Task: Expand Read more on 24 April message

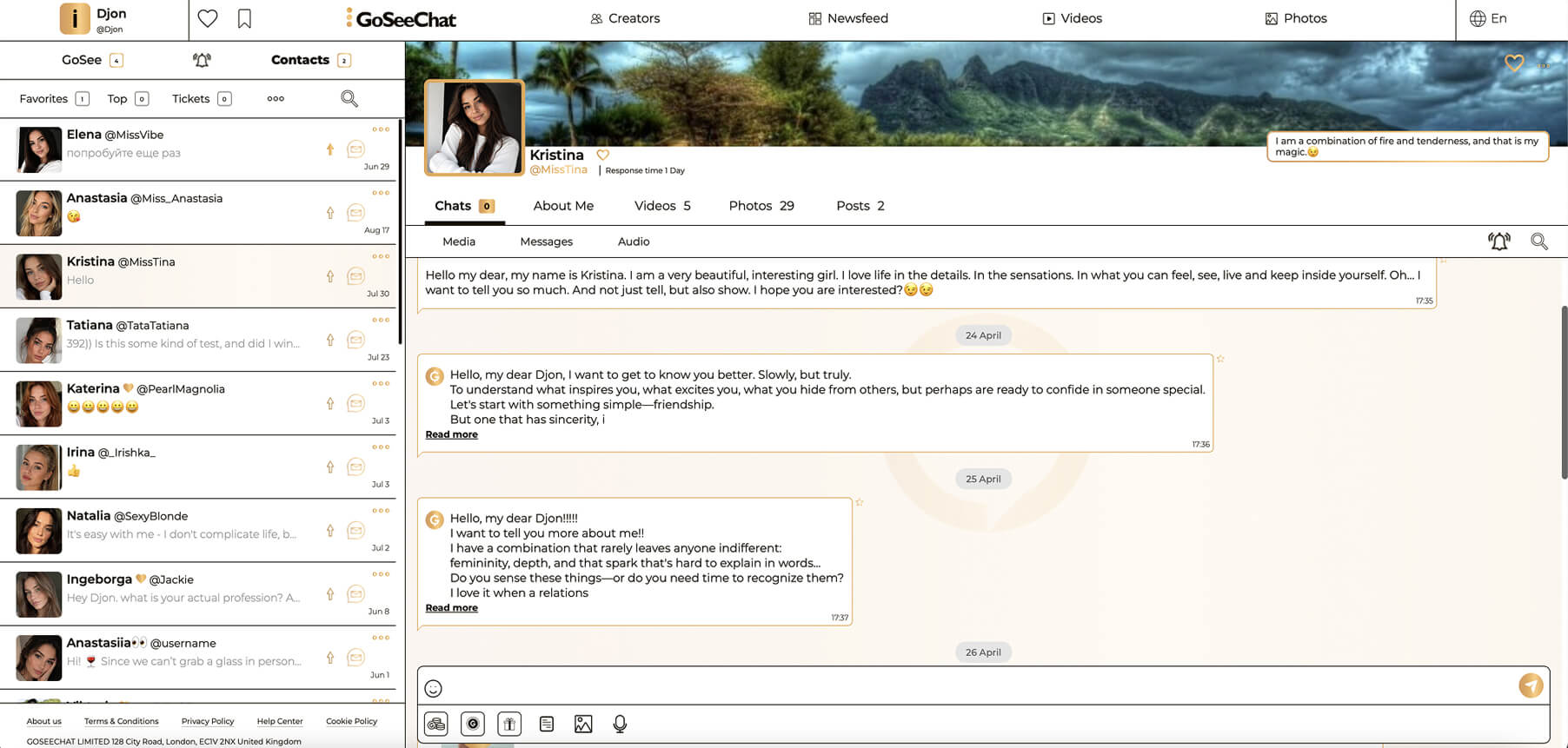Action: pyautogui.click(x=451, y=434)
